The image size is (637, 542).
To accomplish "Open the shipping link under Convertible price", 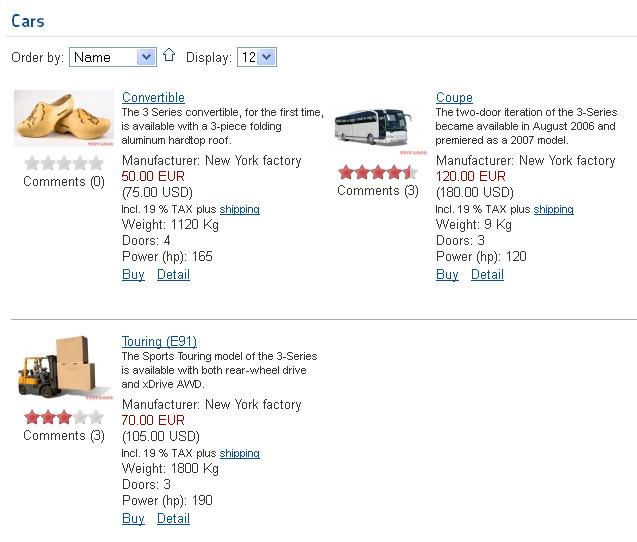I will (240, 209).
